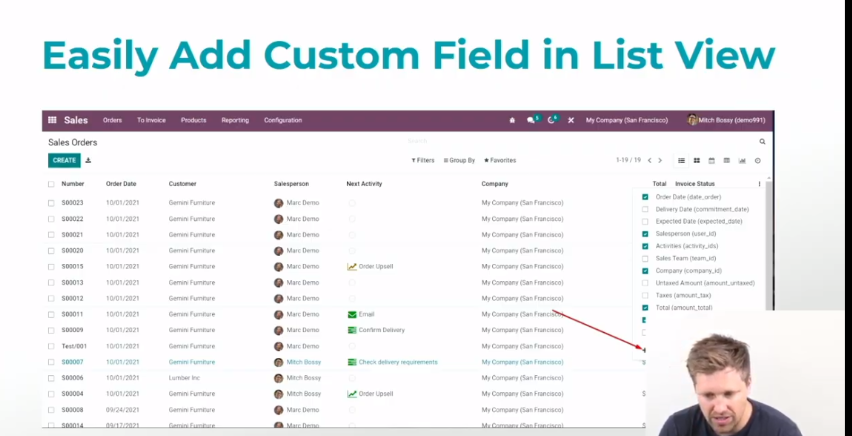Check Delivery Date (commitment_date) column option

645,209
